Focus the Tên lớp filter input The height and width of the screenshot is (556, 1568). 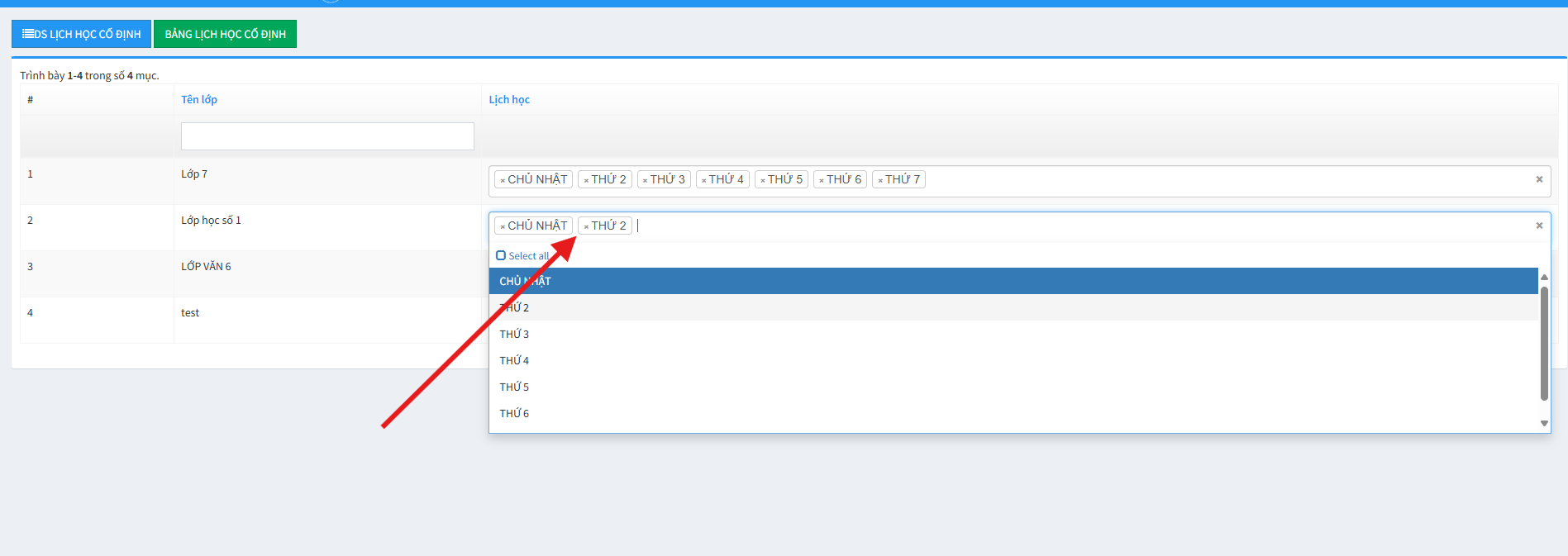(327, 136)
